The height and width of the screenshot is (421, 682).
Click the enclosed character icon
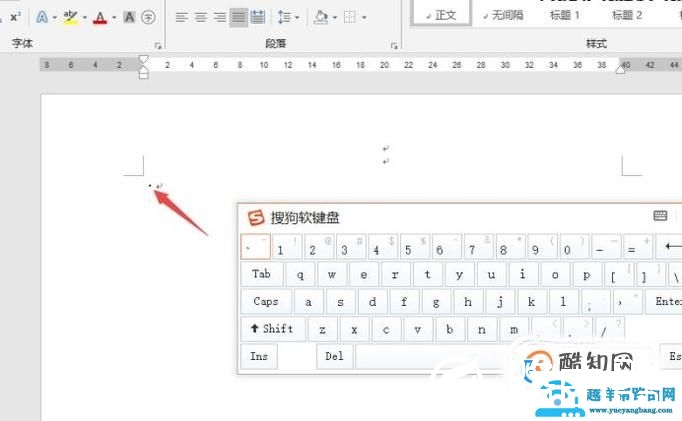click(x=148, y=17)
